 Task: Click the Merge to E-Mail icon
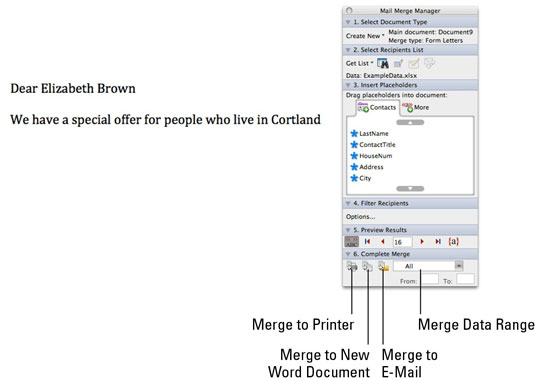coord(383,266)
